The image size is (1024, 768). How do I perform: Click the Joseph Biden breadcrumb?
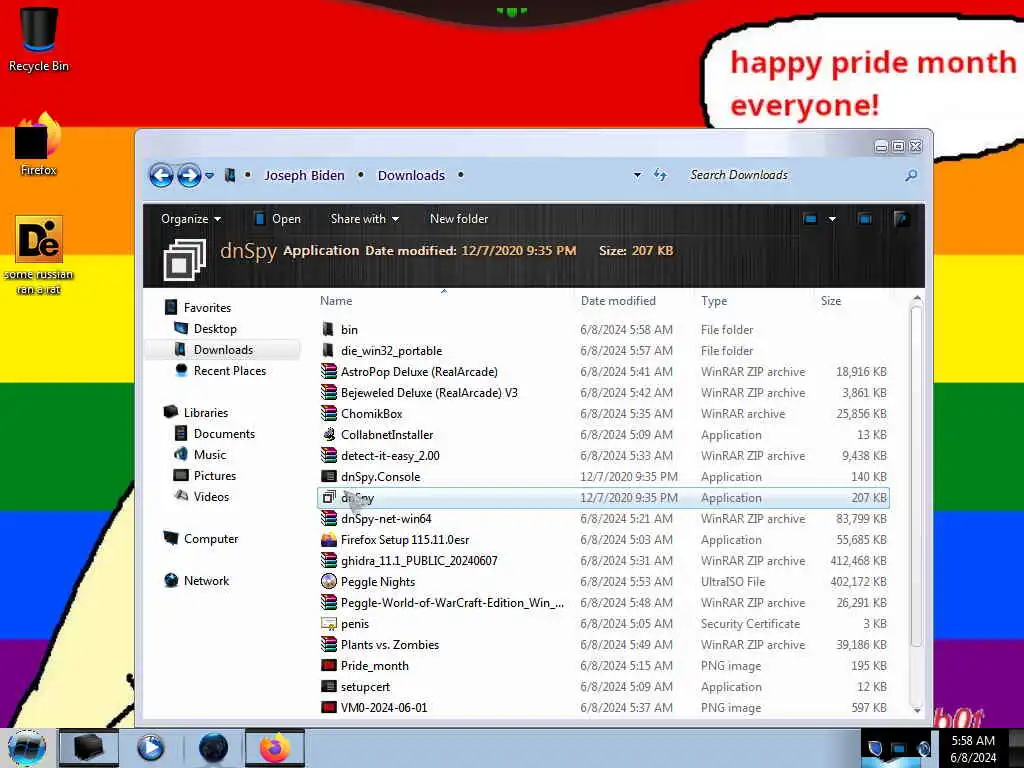[304, 175]
